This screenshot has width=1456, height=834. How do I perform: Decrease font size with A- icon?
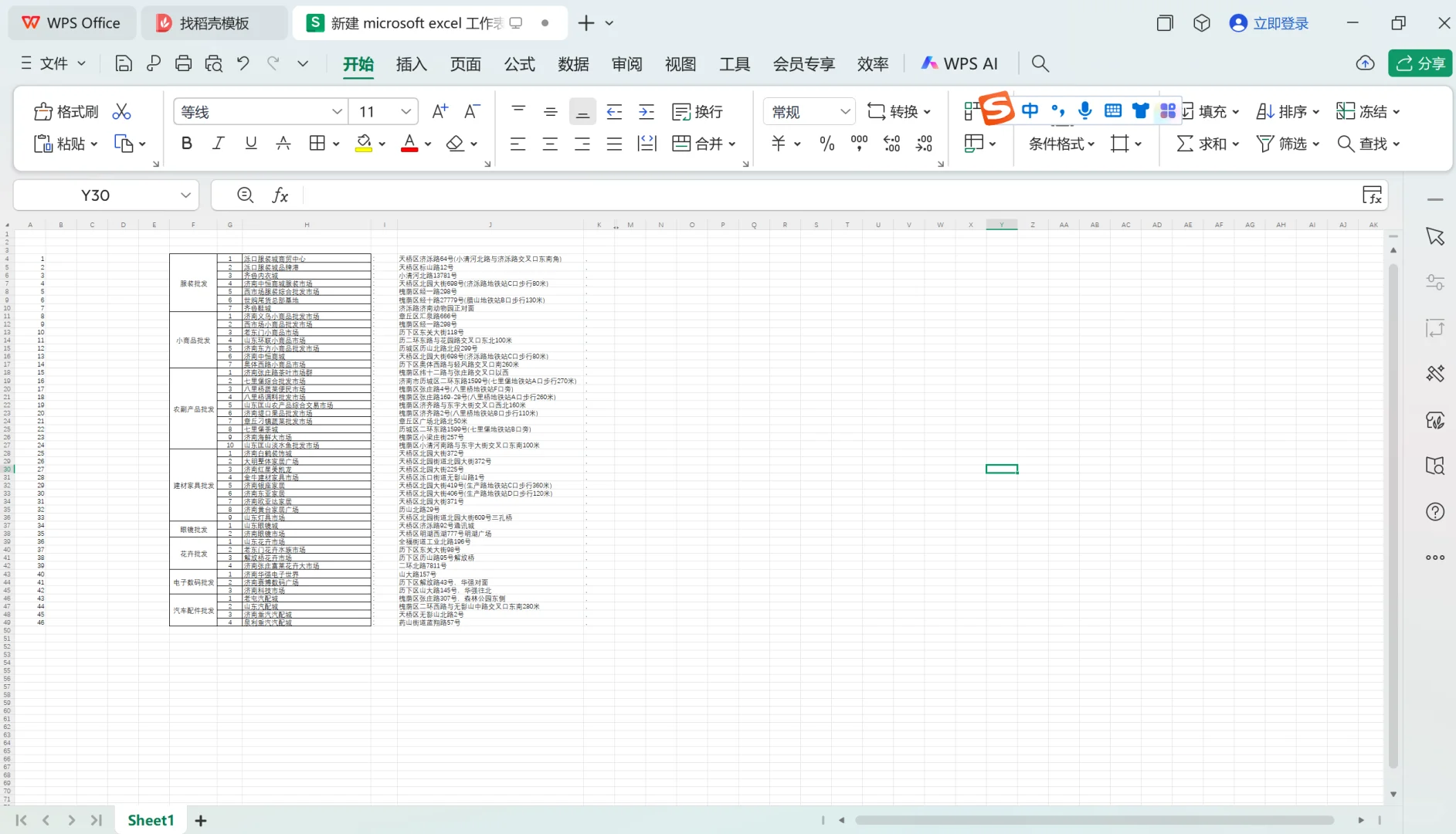[x=472, y=112]
